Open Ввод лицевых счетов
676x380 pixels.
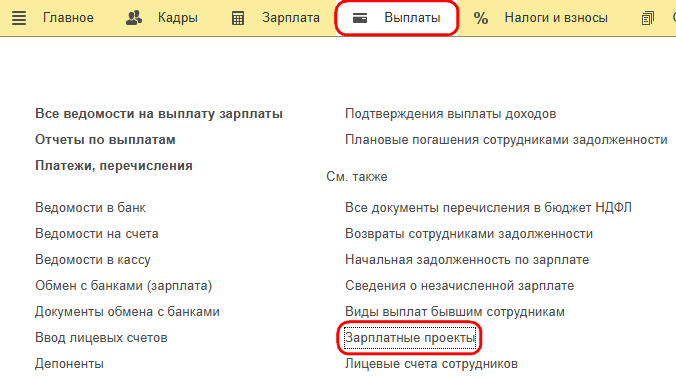coord(101,338)
